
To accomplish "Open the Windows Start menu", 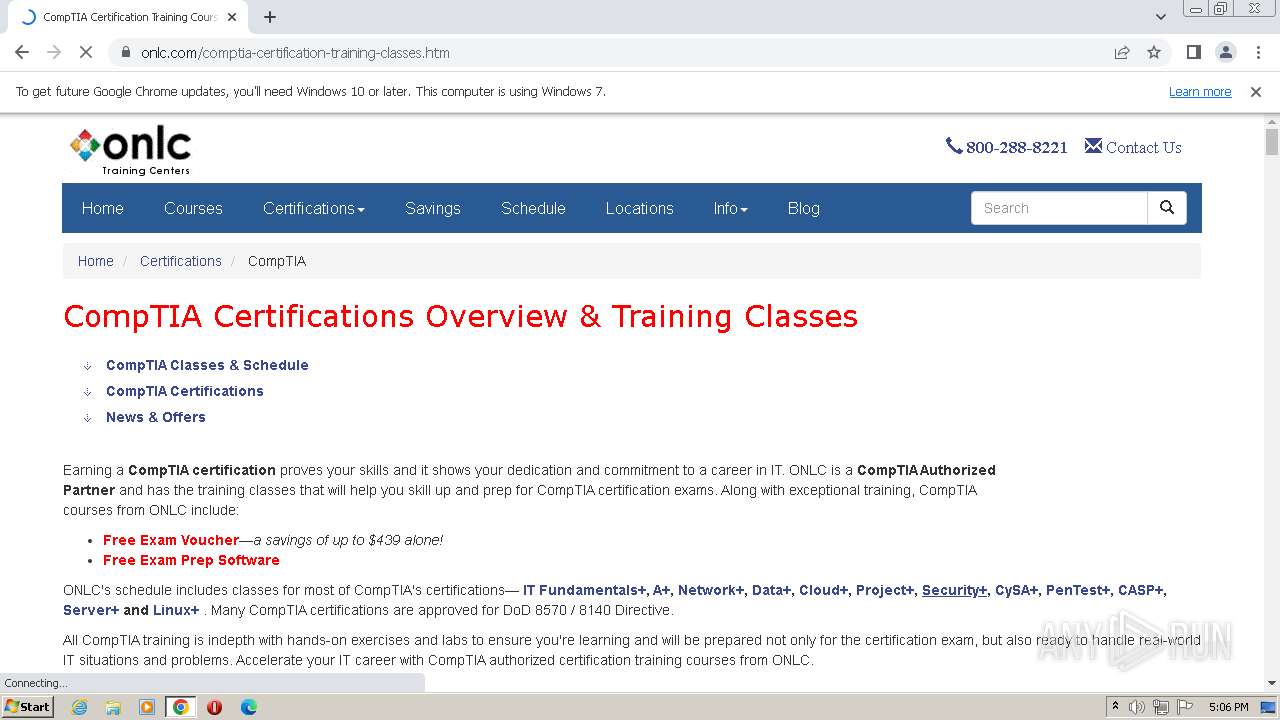I will tap(28, 706).
